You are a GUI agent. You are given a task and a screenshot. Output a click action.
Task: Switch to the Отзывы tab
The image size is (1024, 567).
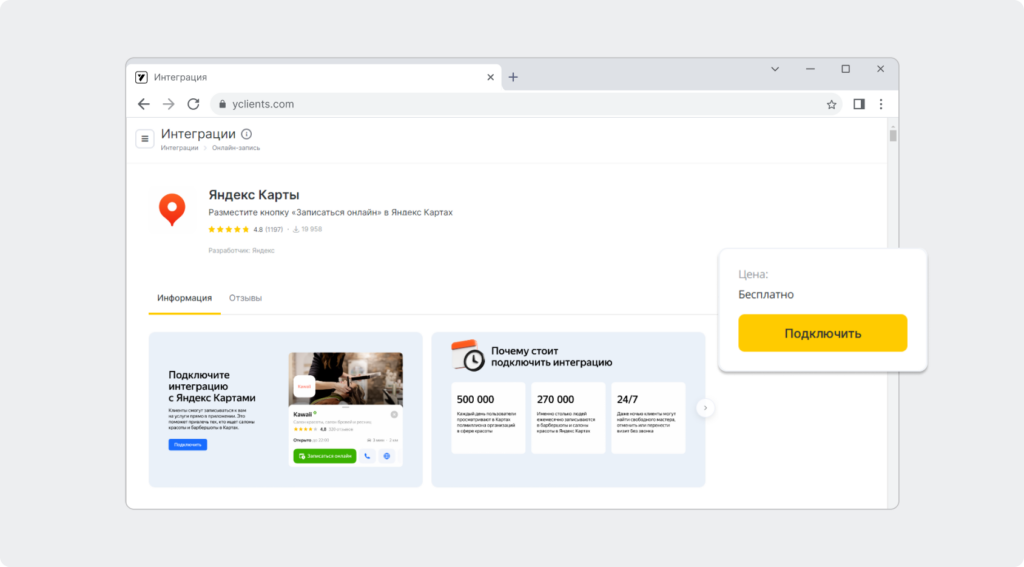click(245, 298)
